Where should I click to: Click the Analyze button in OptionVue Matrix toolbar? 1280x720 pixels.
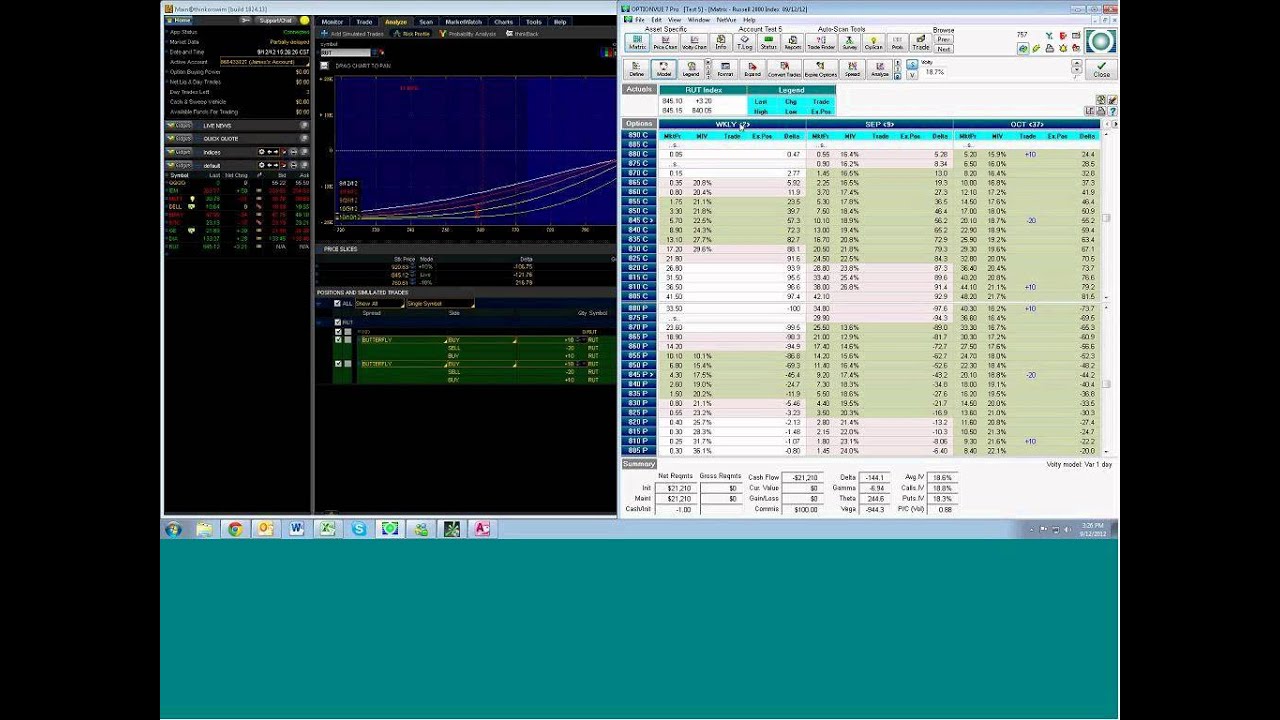coord(880,70)
